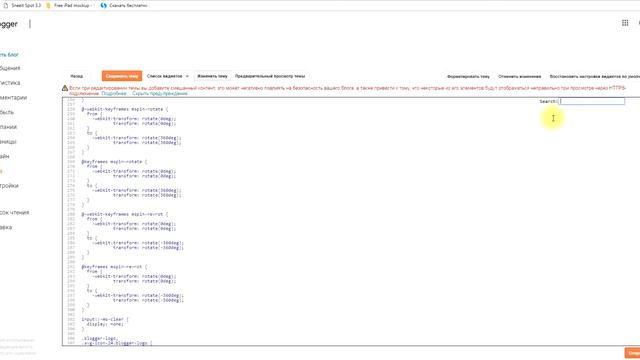Image resolution: width=640 pixels, height=360 pixels.
Task: Click the Изменить тему button
Action: (212, 76)
